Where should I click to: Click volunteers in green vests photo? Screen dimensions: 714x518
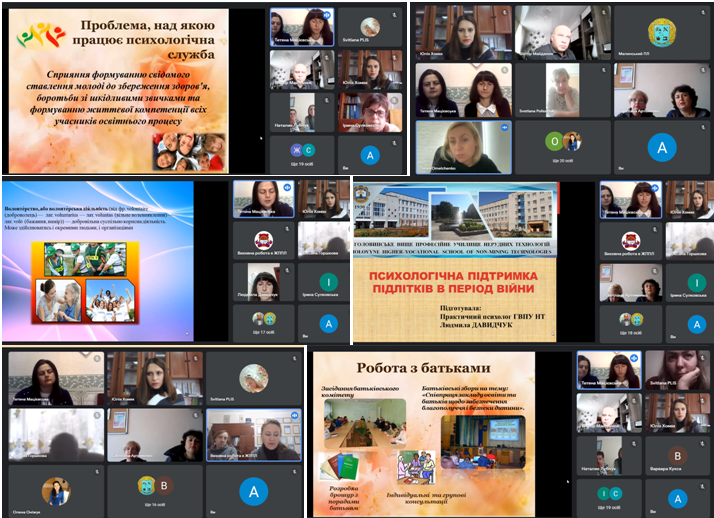coord(85,258)
